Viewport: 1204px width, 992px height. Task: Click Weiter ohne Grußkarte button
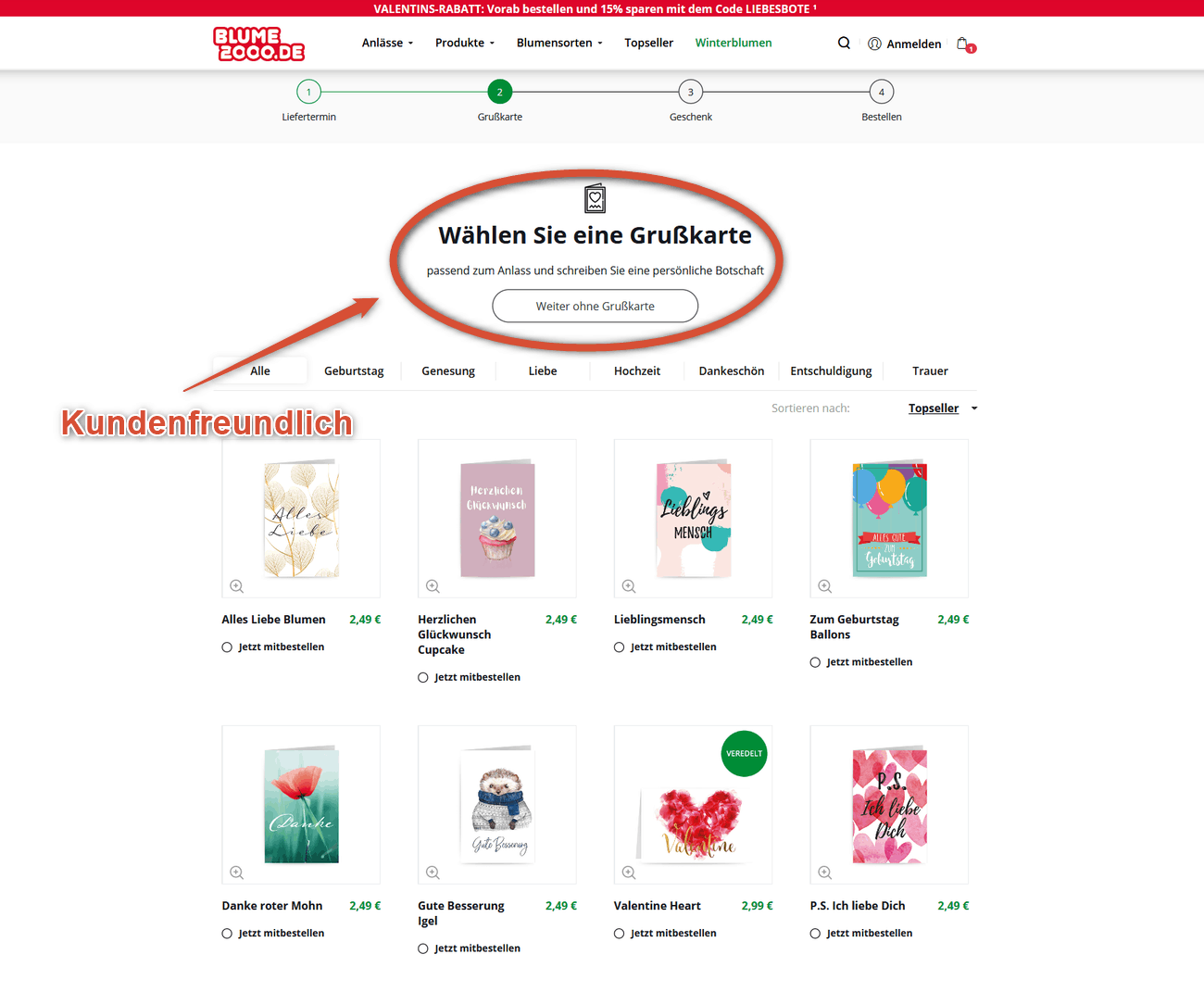pos(595,306)
